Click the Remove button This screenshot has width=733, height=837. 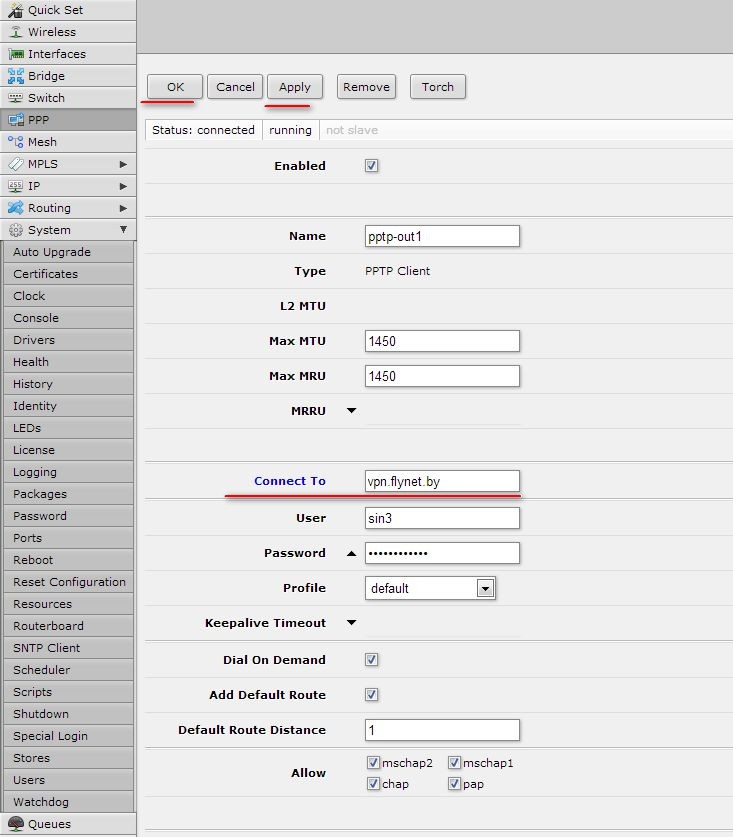pyautogui.click(x=366, y=87)
